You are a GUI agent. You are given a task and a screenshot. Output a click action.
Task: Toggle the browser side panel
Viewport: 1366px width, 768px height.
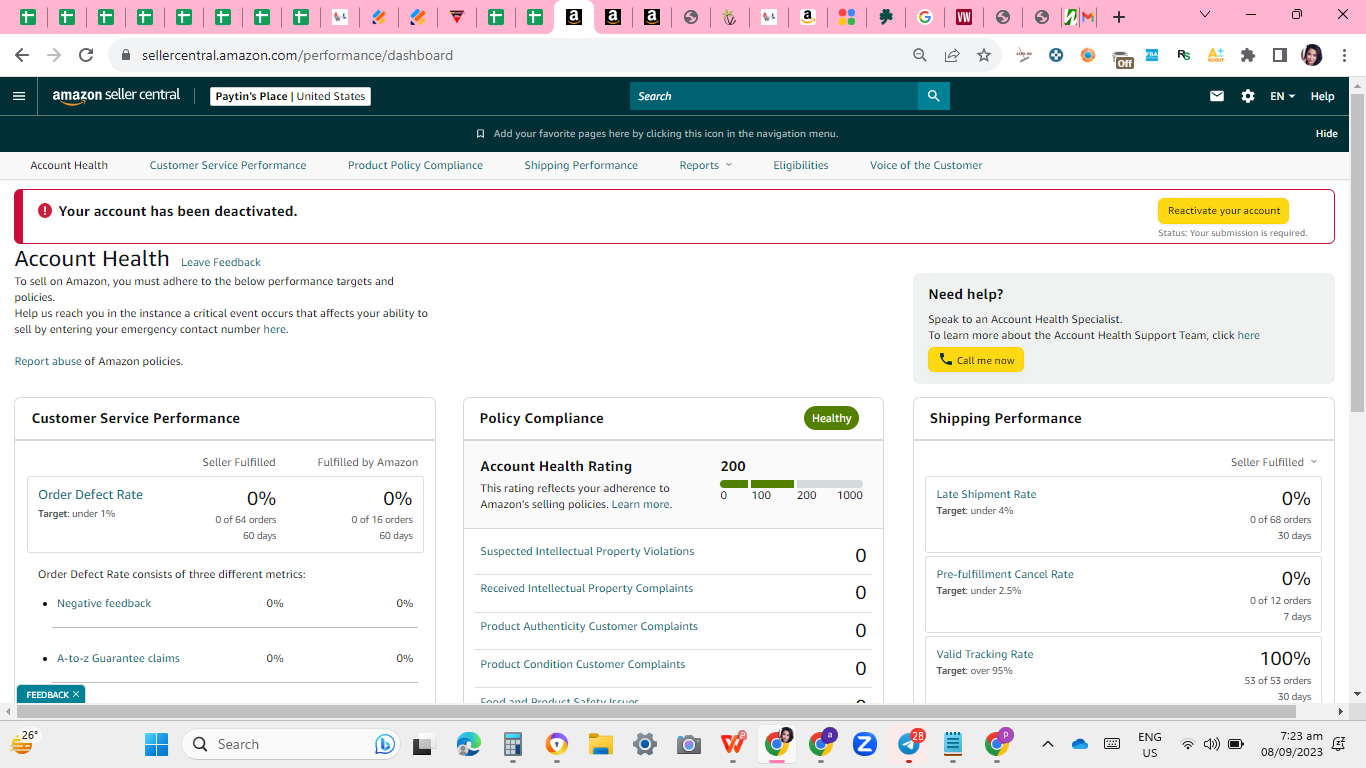1279,55
